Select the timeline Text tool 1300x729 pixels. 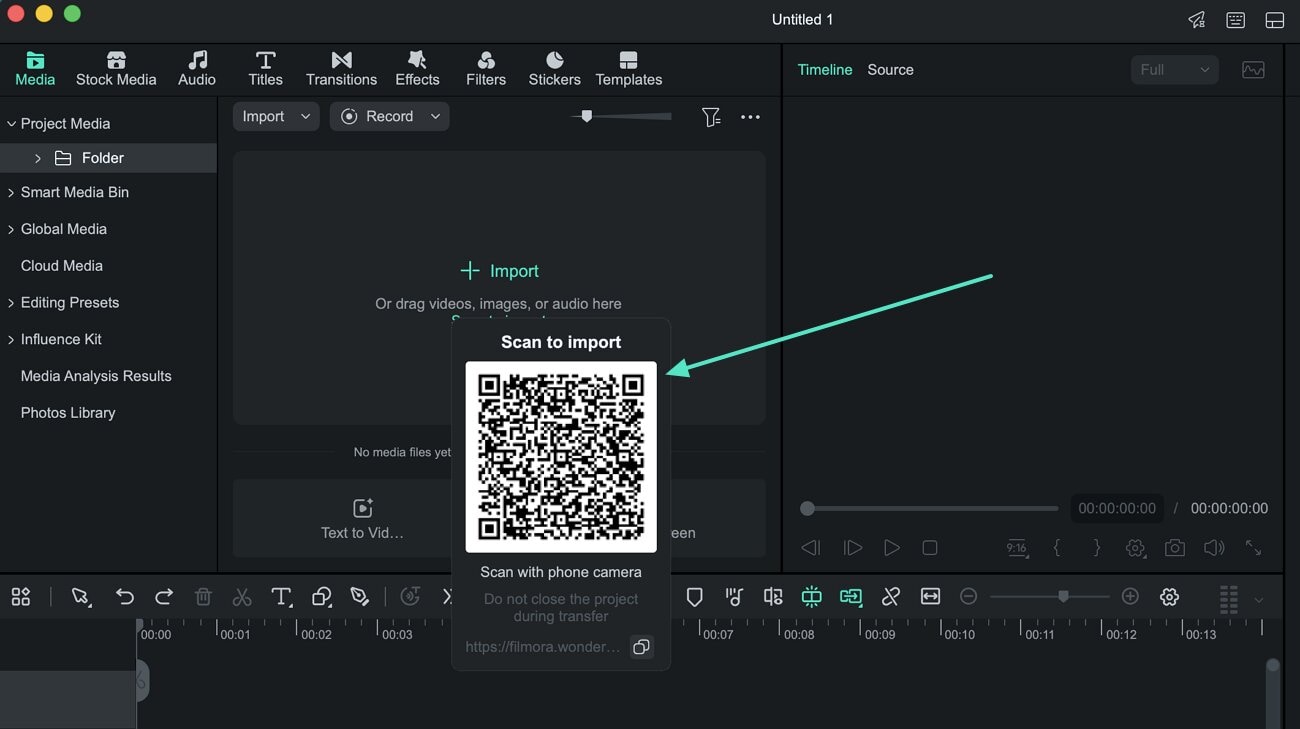click(282, 597)
